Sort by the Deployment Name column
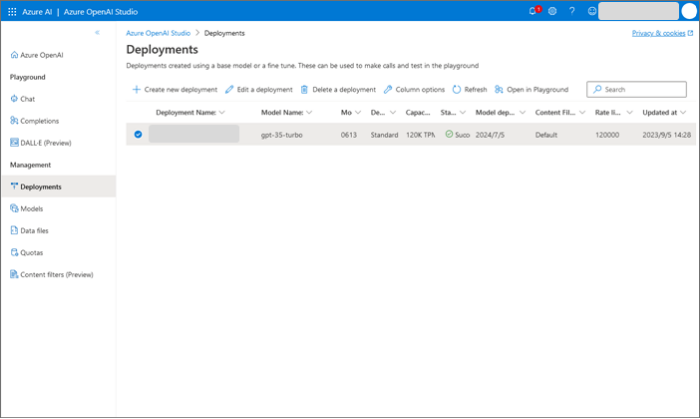Viewport: 700px width, 419px height. point(190,112)
